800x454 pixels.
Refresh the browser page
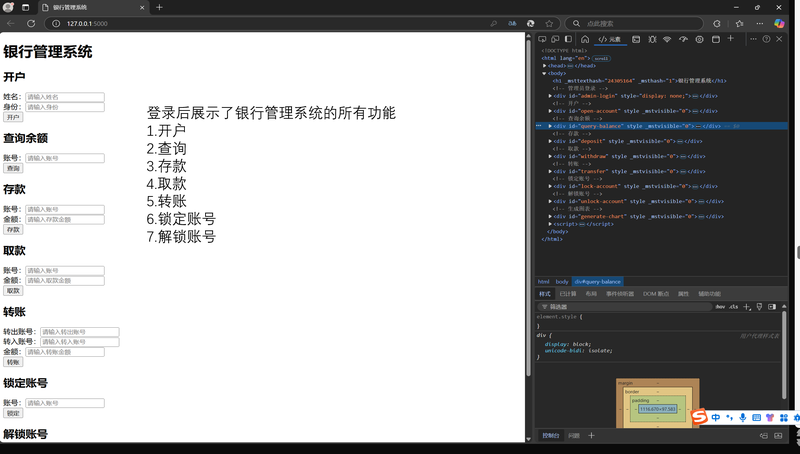coord(31,23)
